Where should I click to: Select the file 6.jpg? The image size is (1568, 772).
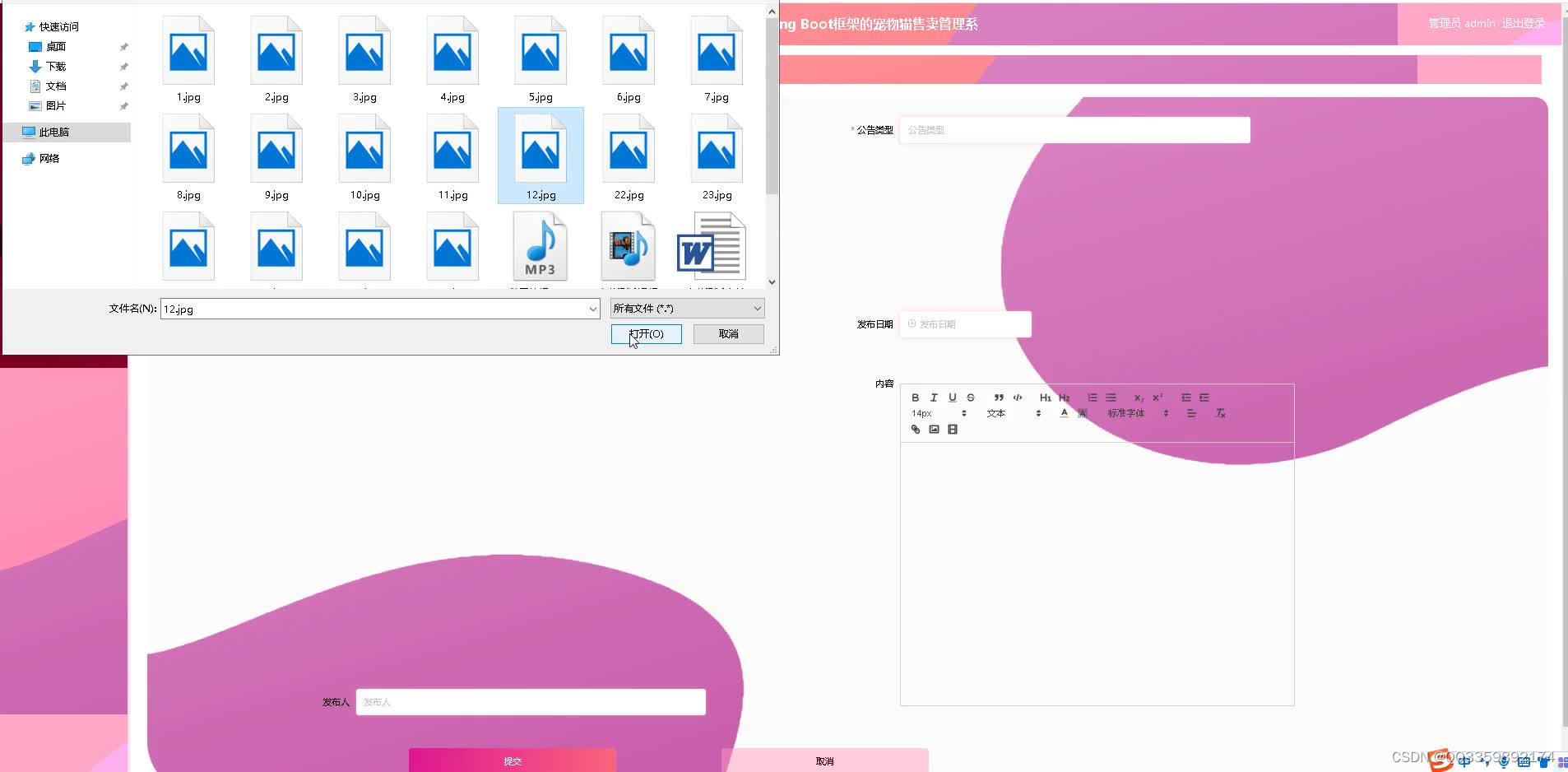(x=629, y=59)
